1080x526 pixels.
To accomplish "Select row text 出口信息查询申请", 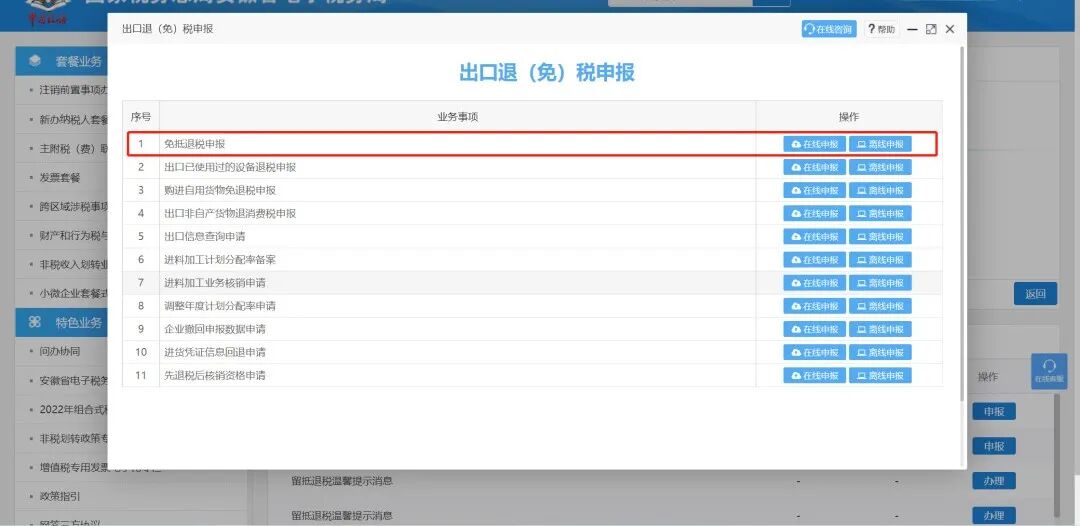I will (205, 236).
